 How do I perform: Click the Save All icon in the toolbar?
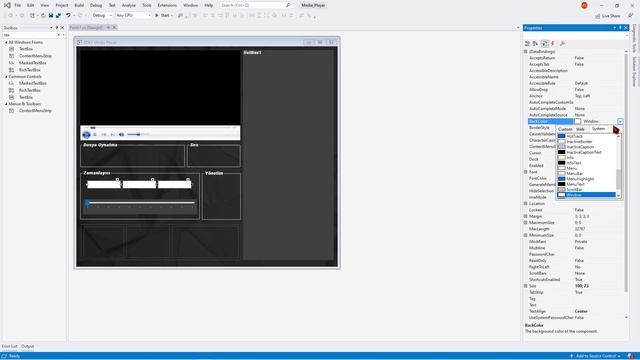58,16
